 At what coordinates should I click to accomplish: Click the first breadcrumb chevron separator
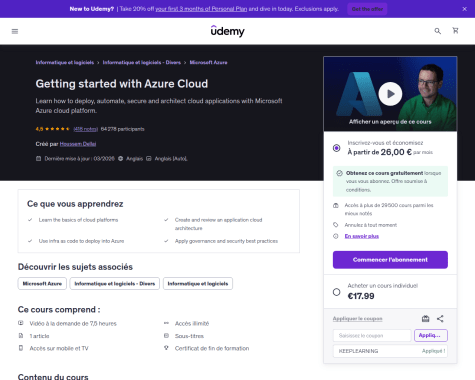[x=98, y=63]
